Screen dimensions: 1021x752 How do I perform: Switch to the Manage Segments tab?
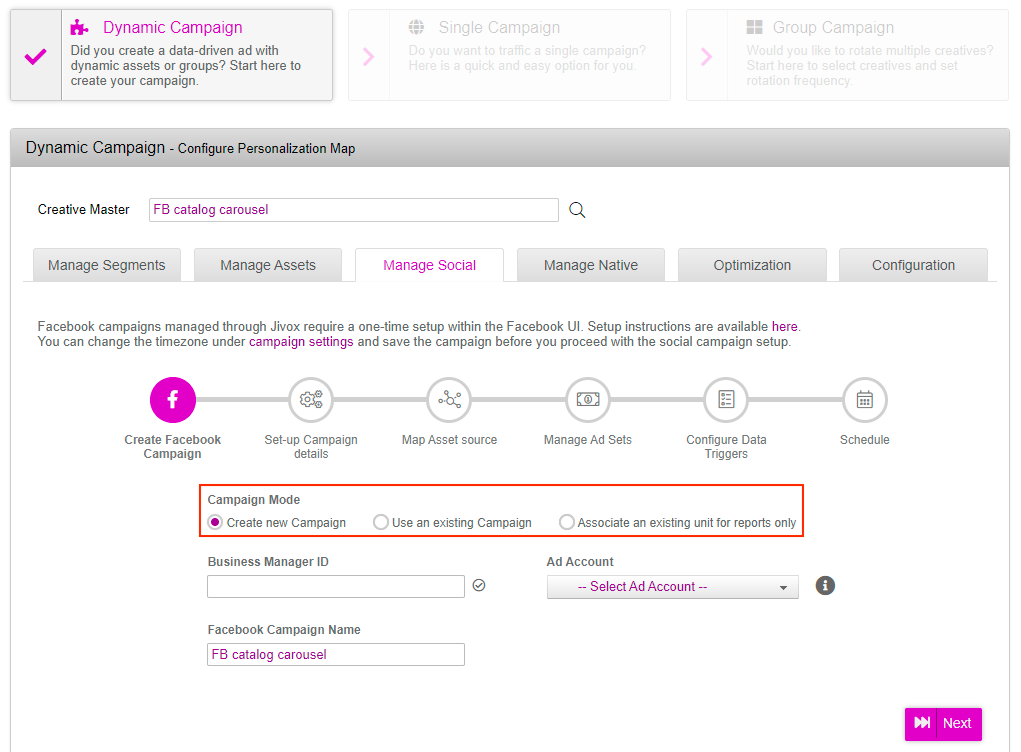pyautogui.click(x=107, y=265)
